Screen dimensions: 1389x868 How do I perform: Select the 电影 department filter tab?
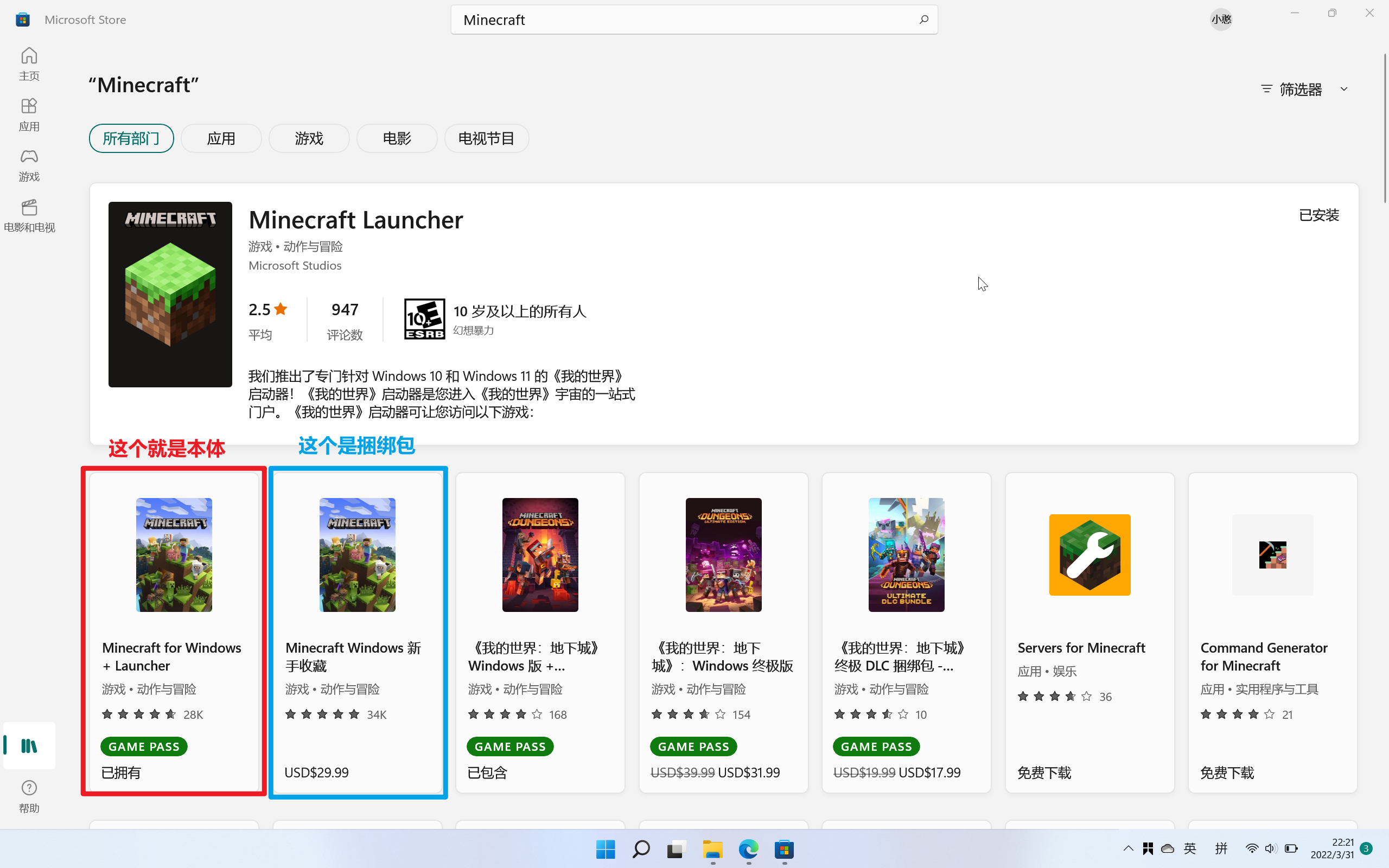[x=397, y=138]
